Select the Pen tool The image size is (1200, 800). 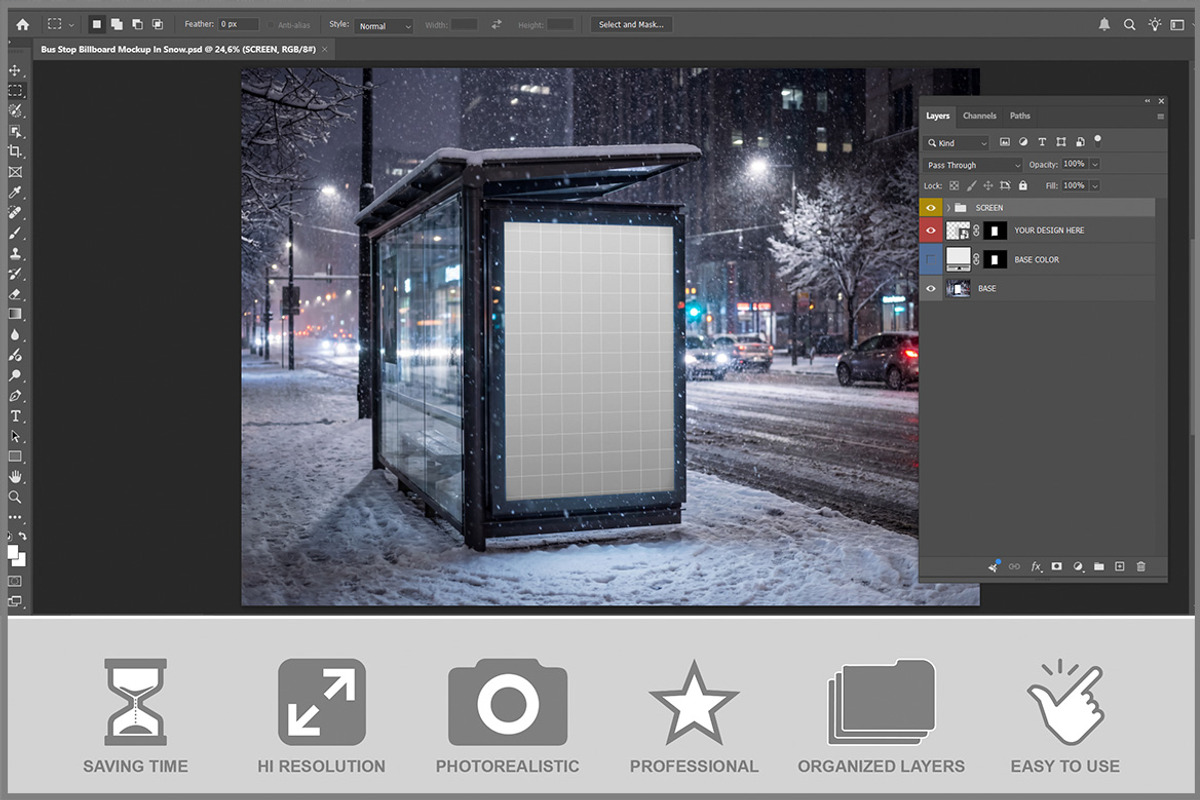(15, 395)
